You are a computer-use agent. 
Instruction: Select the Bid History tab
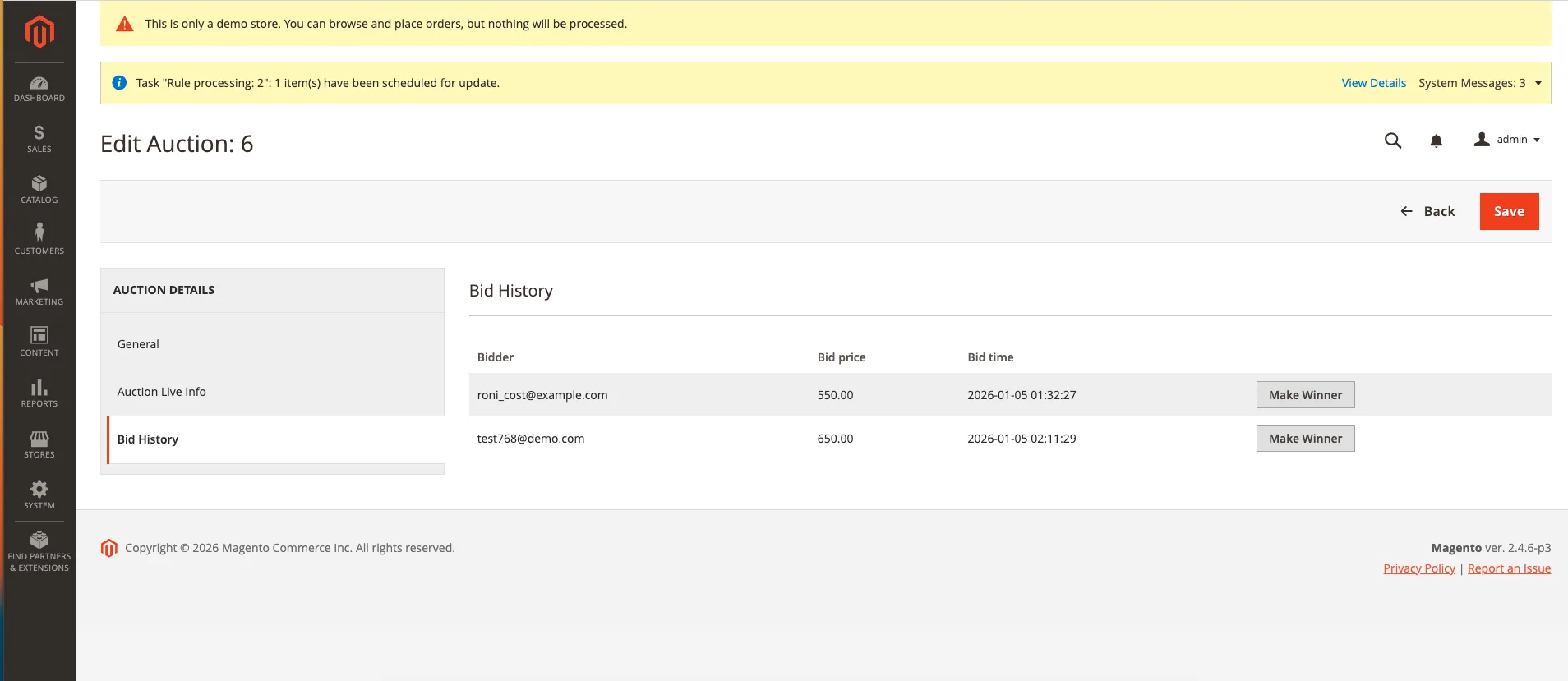point(275,439)
